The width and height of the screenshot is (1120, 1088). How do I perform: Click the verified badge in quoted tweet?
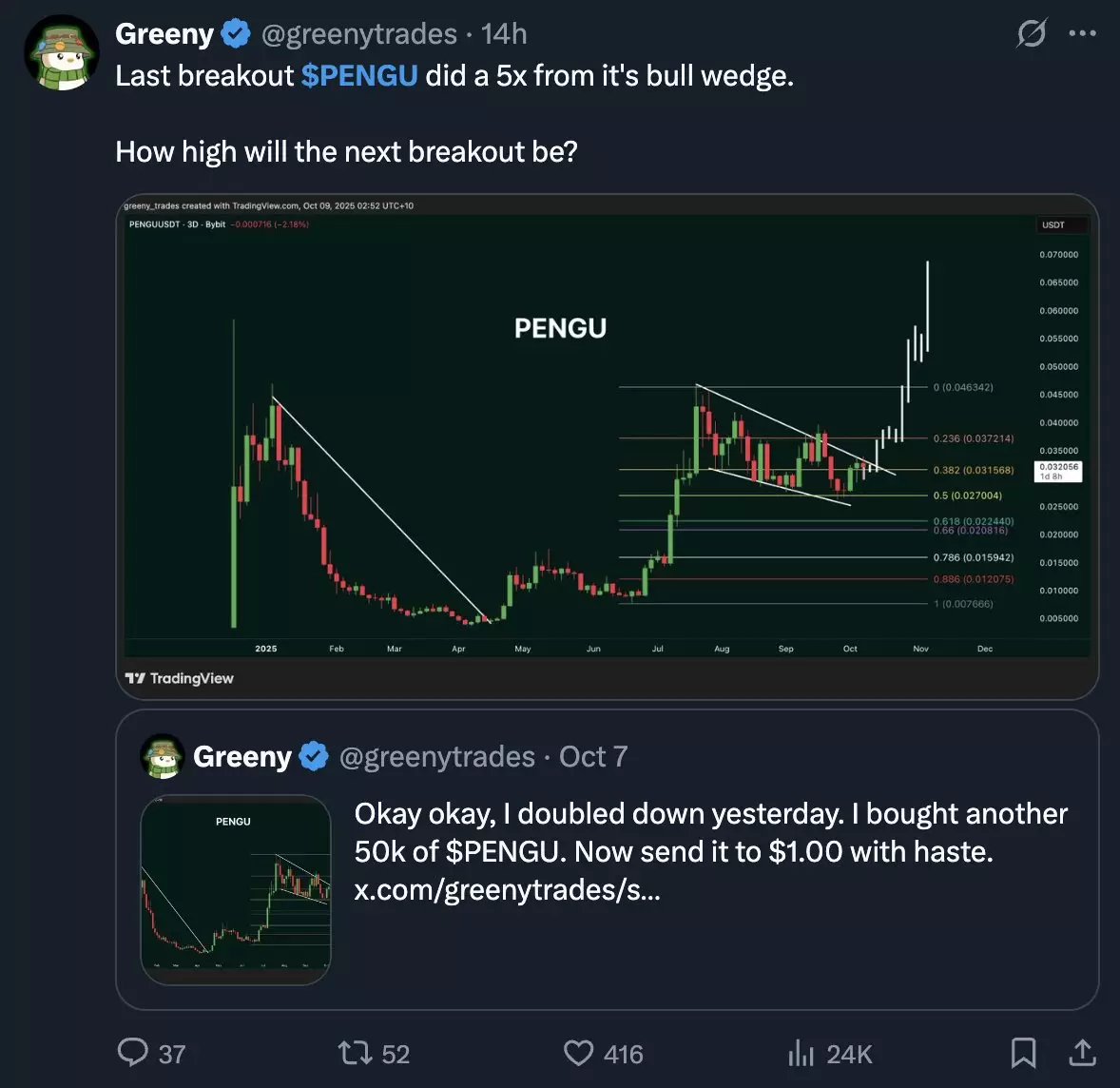pos(314,757)
